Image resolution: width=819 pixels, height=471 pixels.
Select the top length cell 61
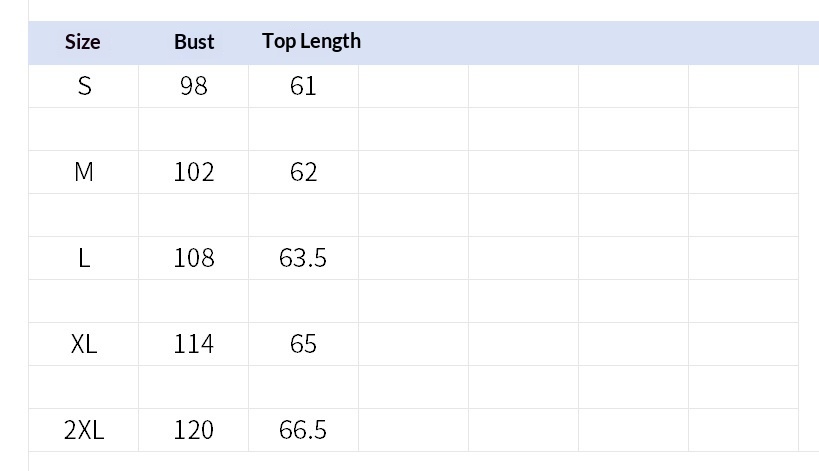[303, 86]
